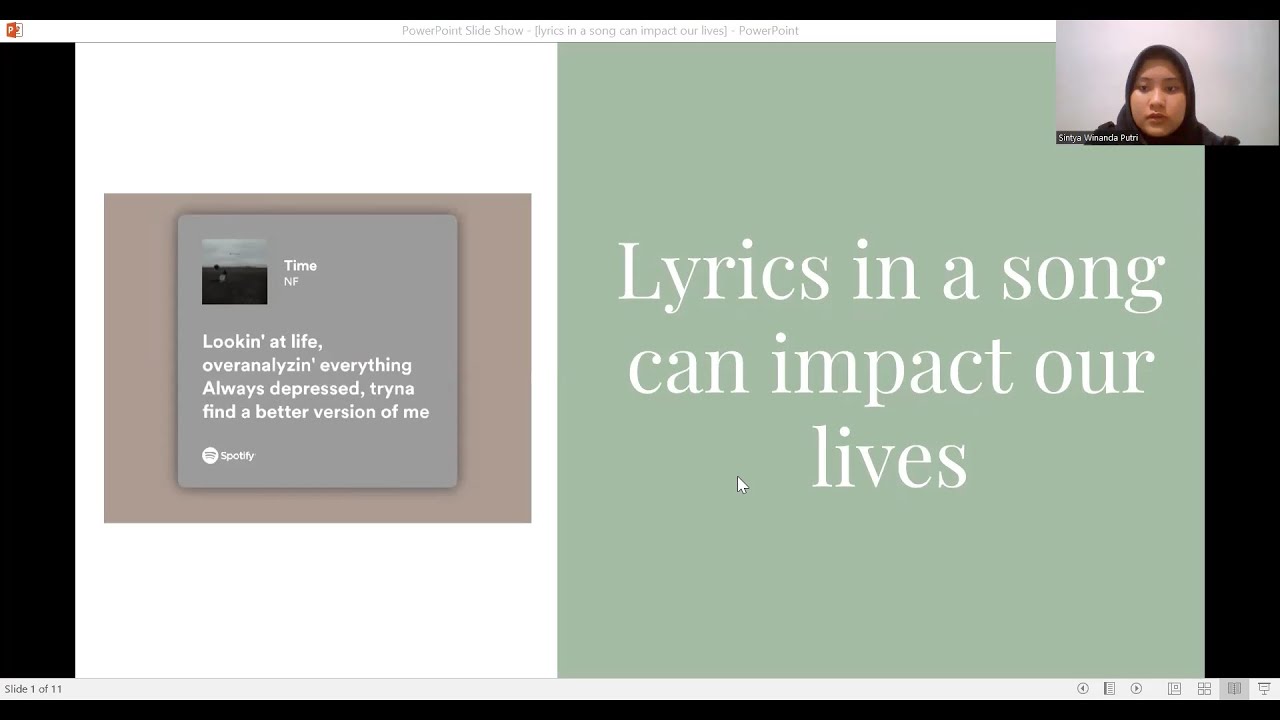Advance to the next slide
The width and height of the screenshot is (1280, 720).
pyautogui.click(x=1136, y=689)
